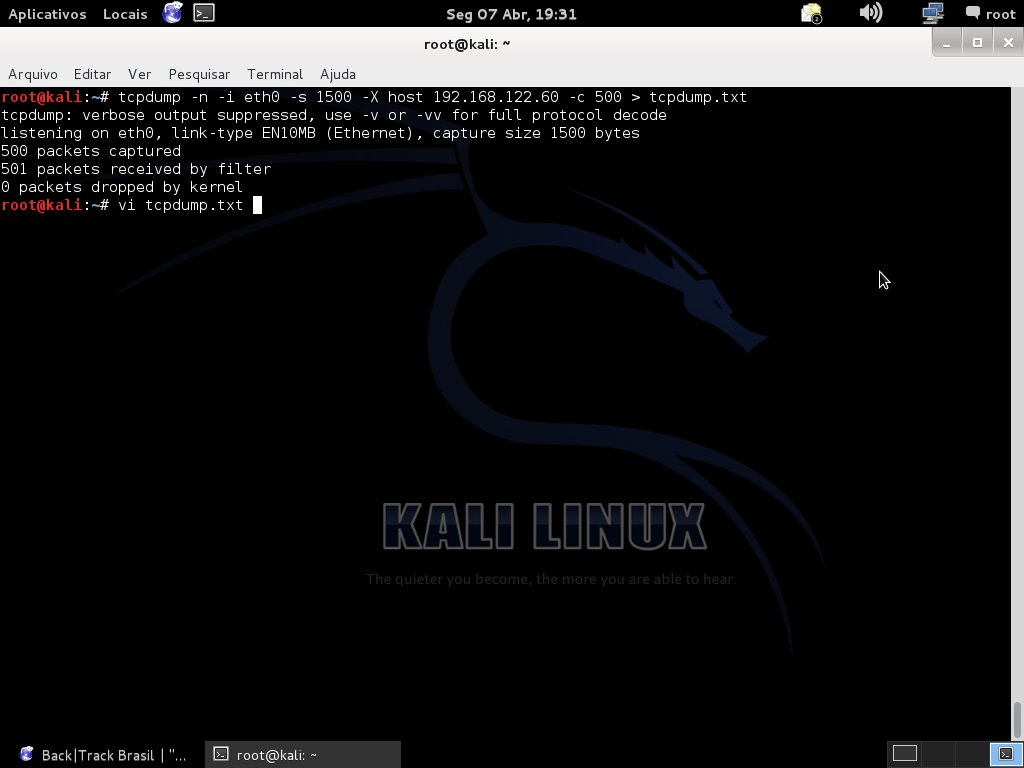Screen dimensions: 1024x768
Task: Open the Ver menu
Action: pos(139,74)
